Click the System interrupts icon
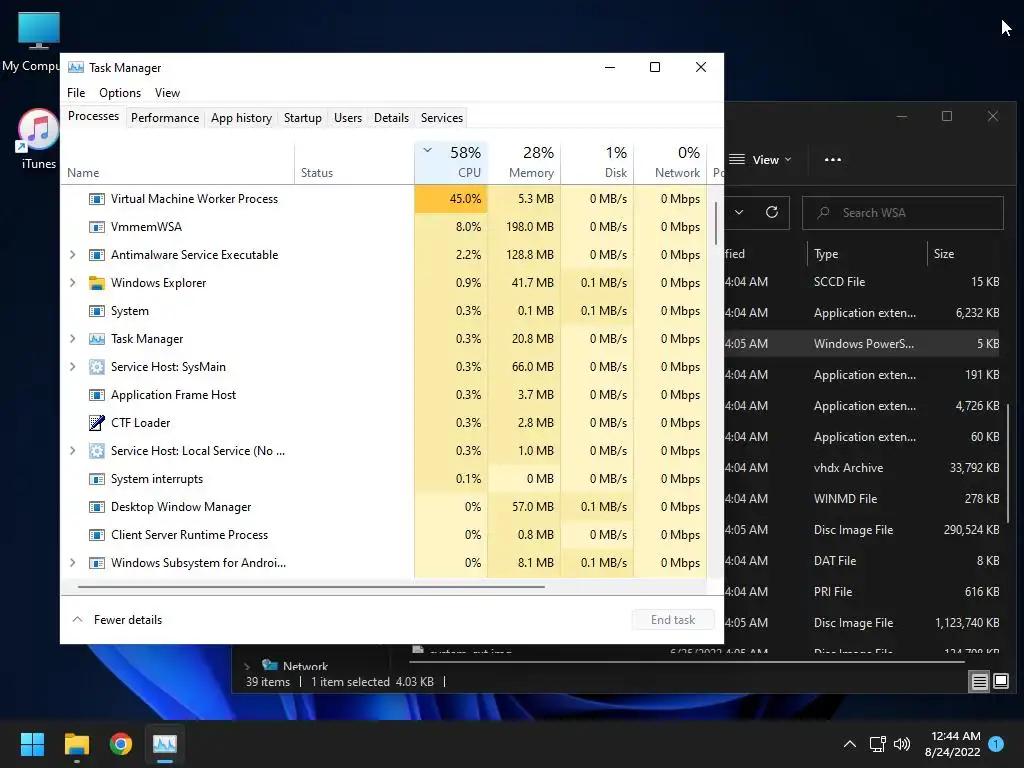The height and width of the screenshot is (768, 1024). [97, 479]
